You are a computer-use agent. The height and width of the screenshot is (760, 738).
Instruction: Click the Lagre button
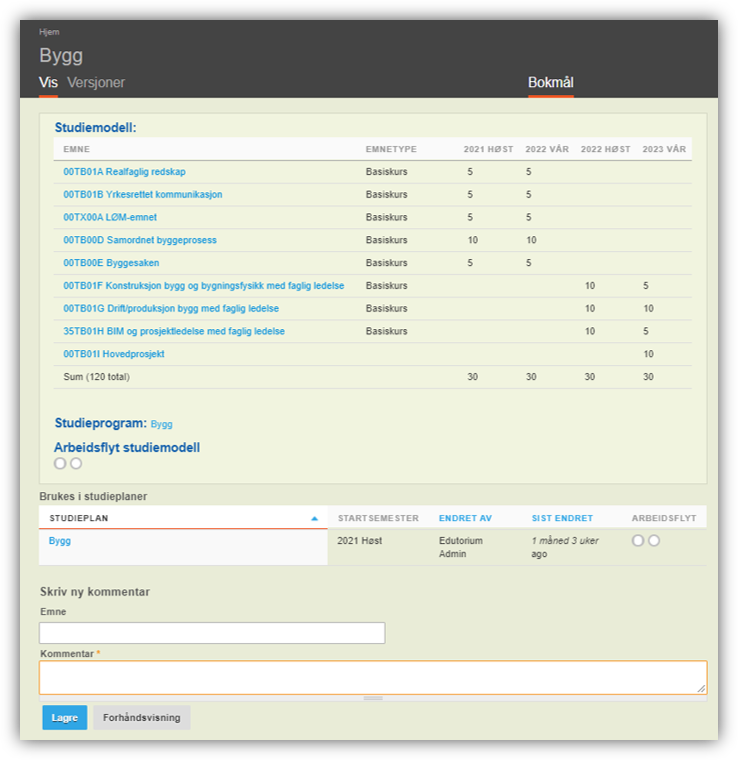pos(65,717)
